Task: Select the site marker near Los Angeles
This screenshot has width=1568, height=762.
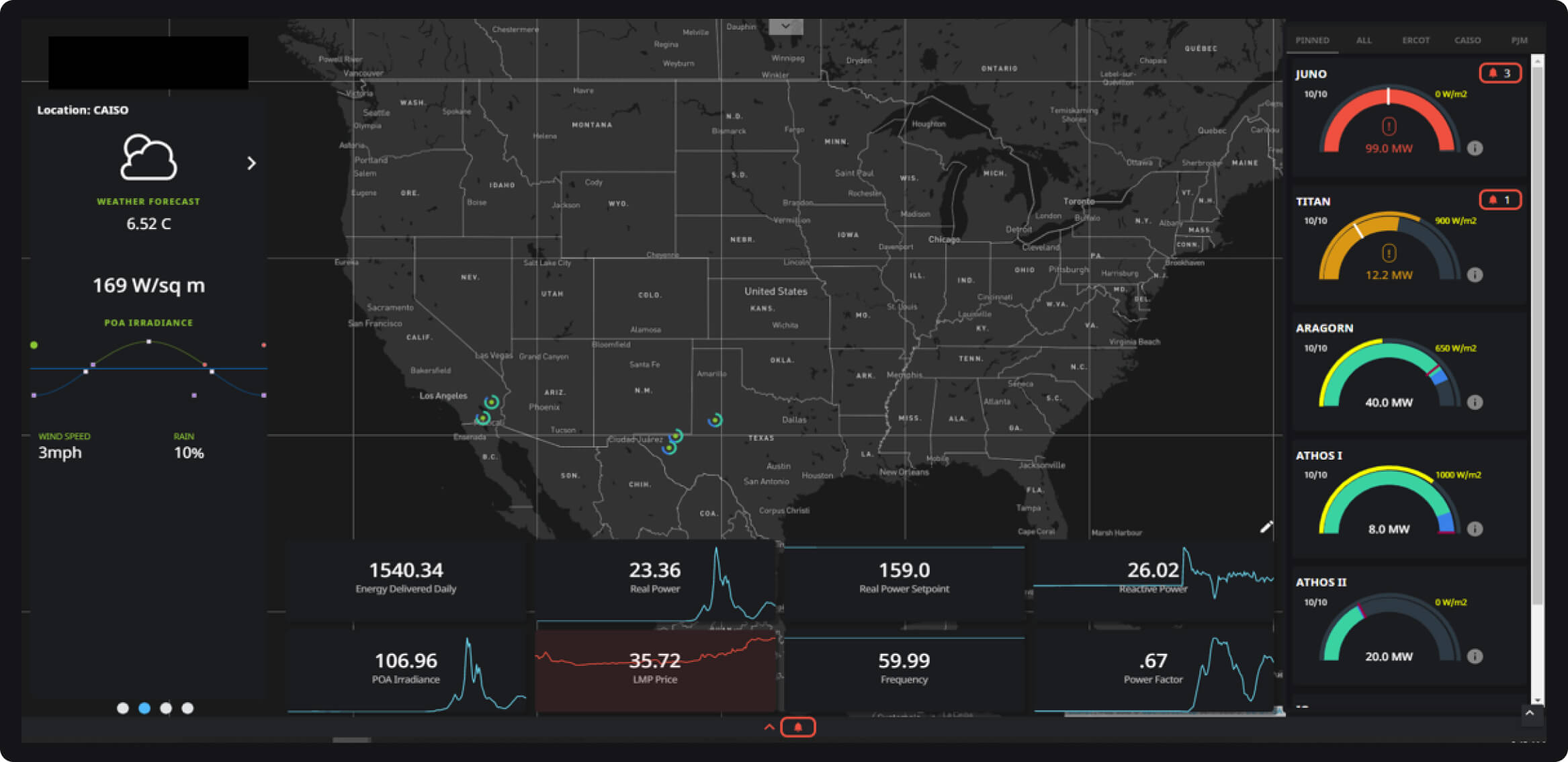Action: (491, 403)
